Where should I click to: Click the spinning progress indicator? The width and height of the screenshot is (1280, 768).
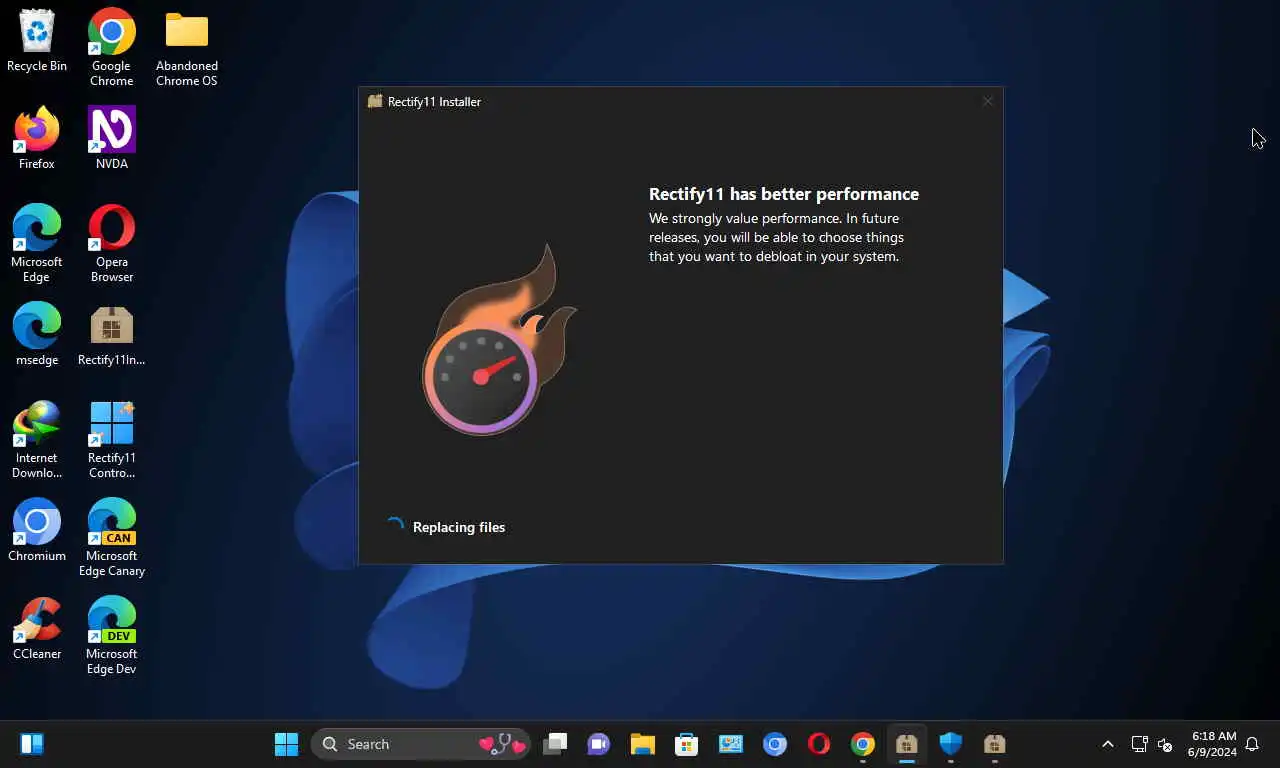396,526
